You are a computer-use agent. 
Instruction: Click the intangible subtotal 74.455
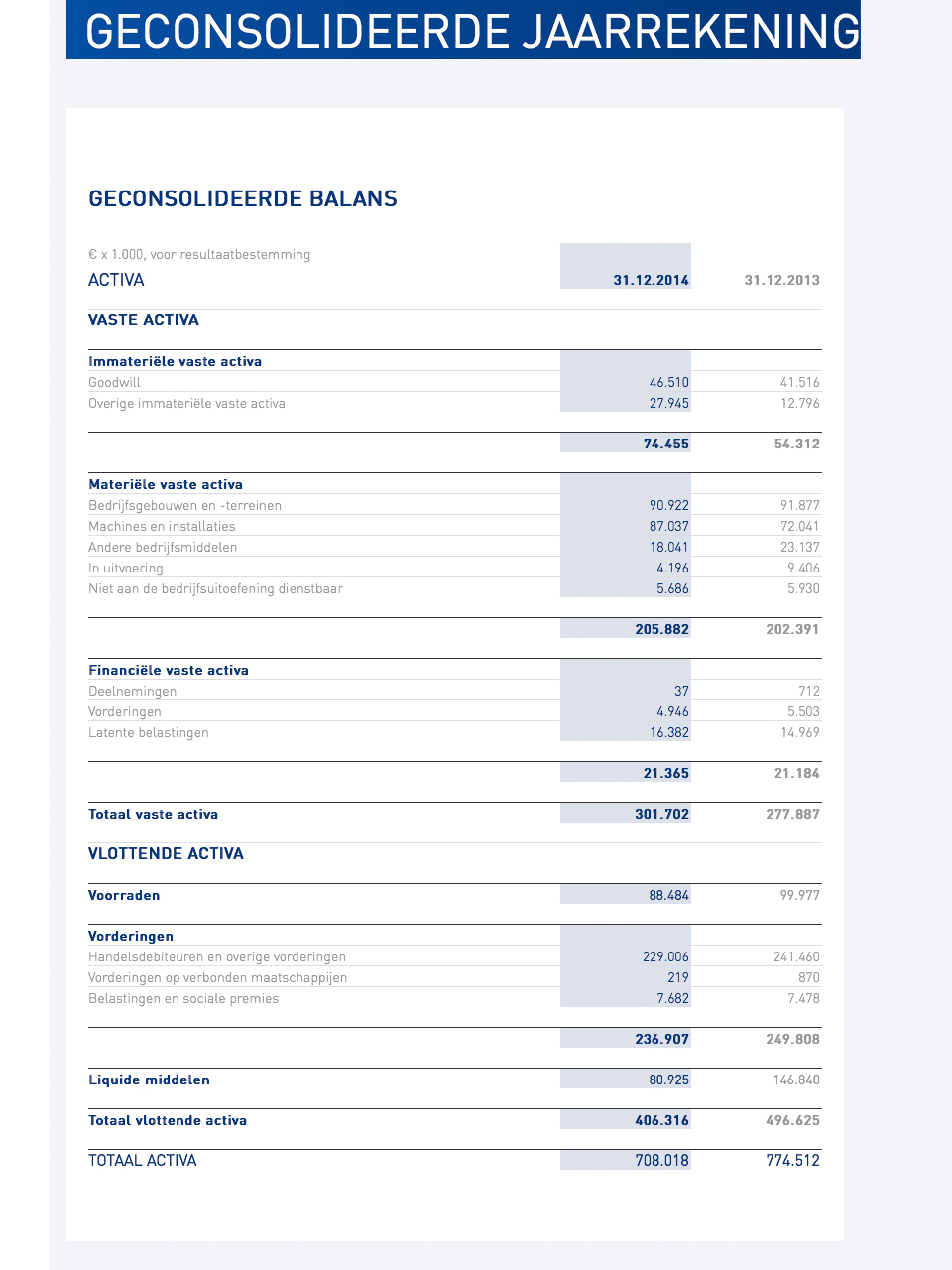pyautogui.click(x=665, y=444)
